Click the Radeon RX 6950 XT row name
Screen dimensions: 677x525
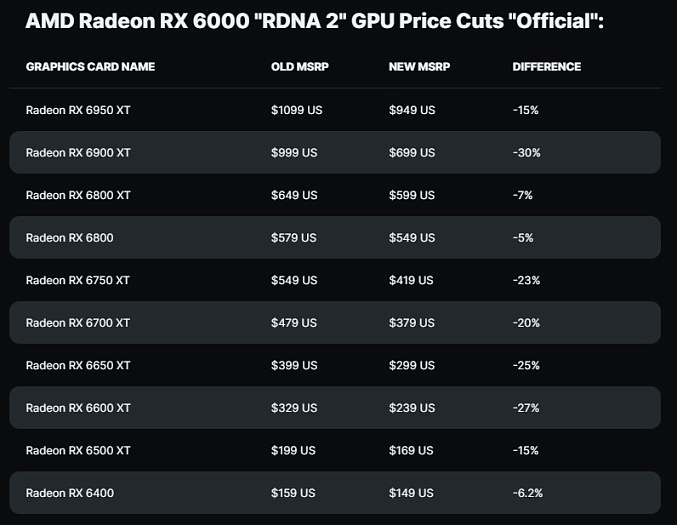[x=78, y=110]
